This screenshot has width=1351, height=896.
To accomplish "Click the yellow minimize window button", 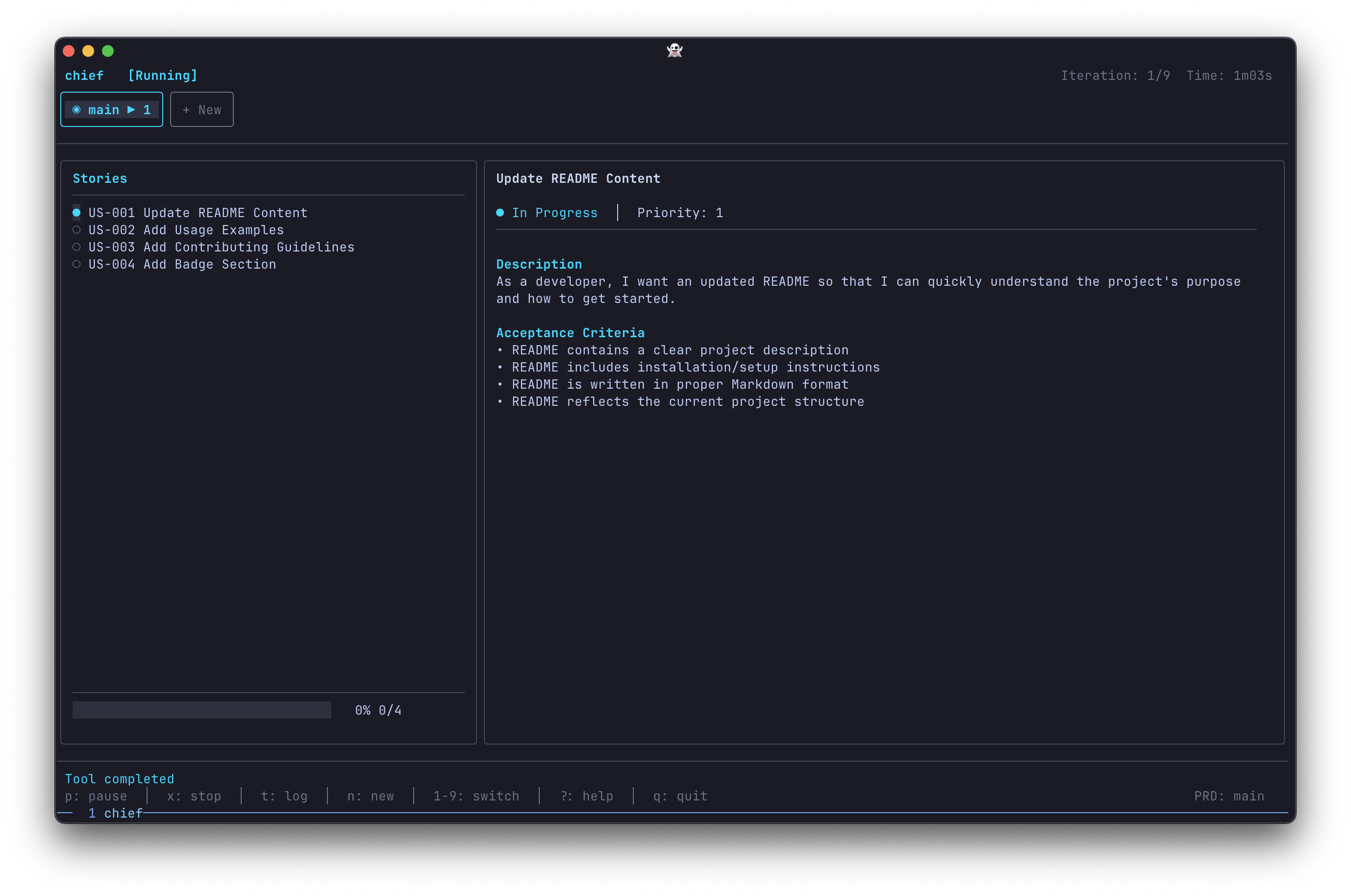I will click(x=88, y=51).
